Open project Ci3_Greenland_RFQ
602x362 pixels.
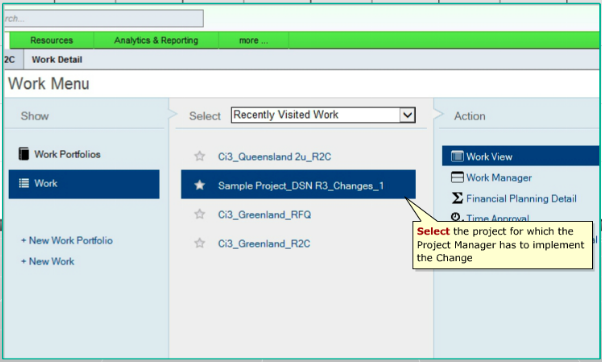pyautogui.click(x=264, y=215)
